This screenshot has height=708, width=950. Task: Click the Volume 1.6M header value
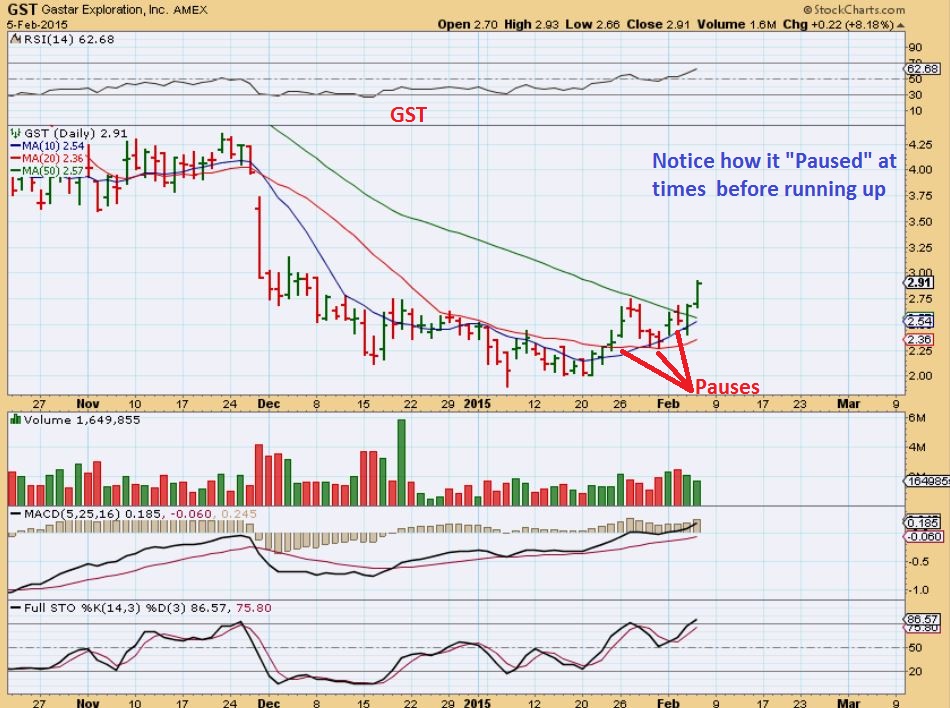pyautogui.click(x=736, y=25)
